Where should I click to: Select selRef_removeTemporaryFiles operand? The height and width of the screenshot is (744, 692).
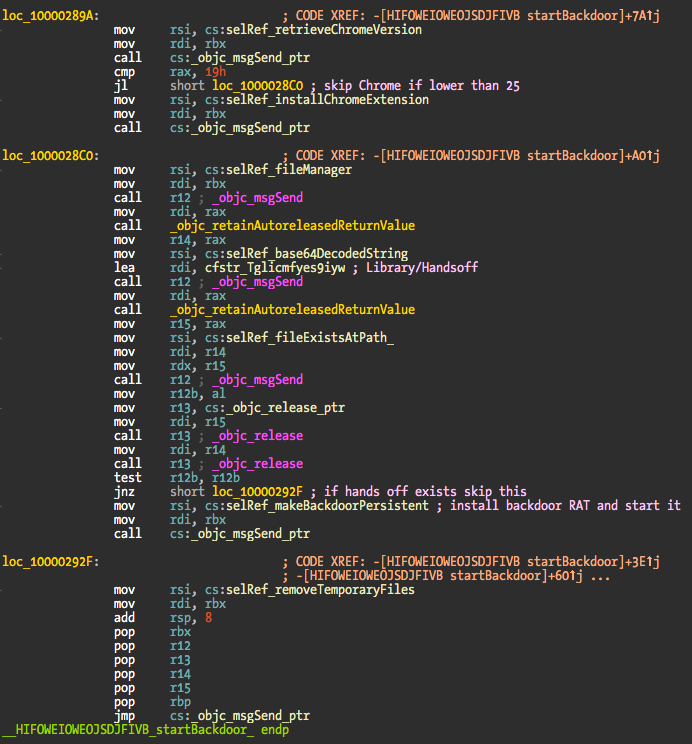pyautogui.click(x=320, y=590)
